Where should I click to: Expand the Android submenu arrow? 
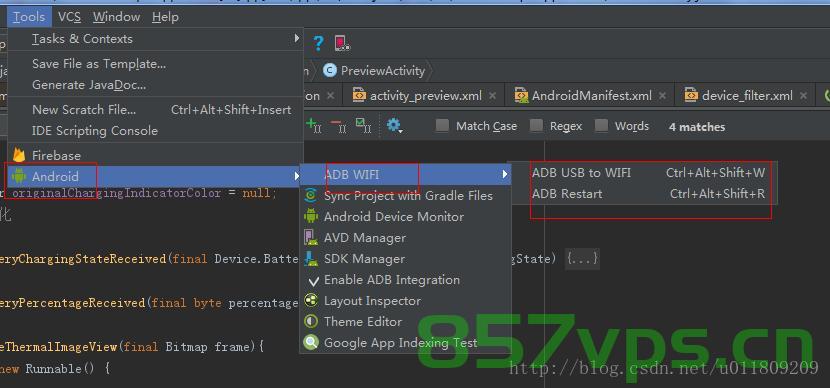point(296,176)
